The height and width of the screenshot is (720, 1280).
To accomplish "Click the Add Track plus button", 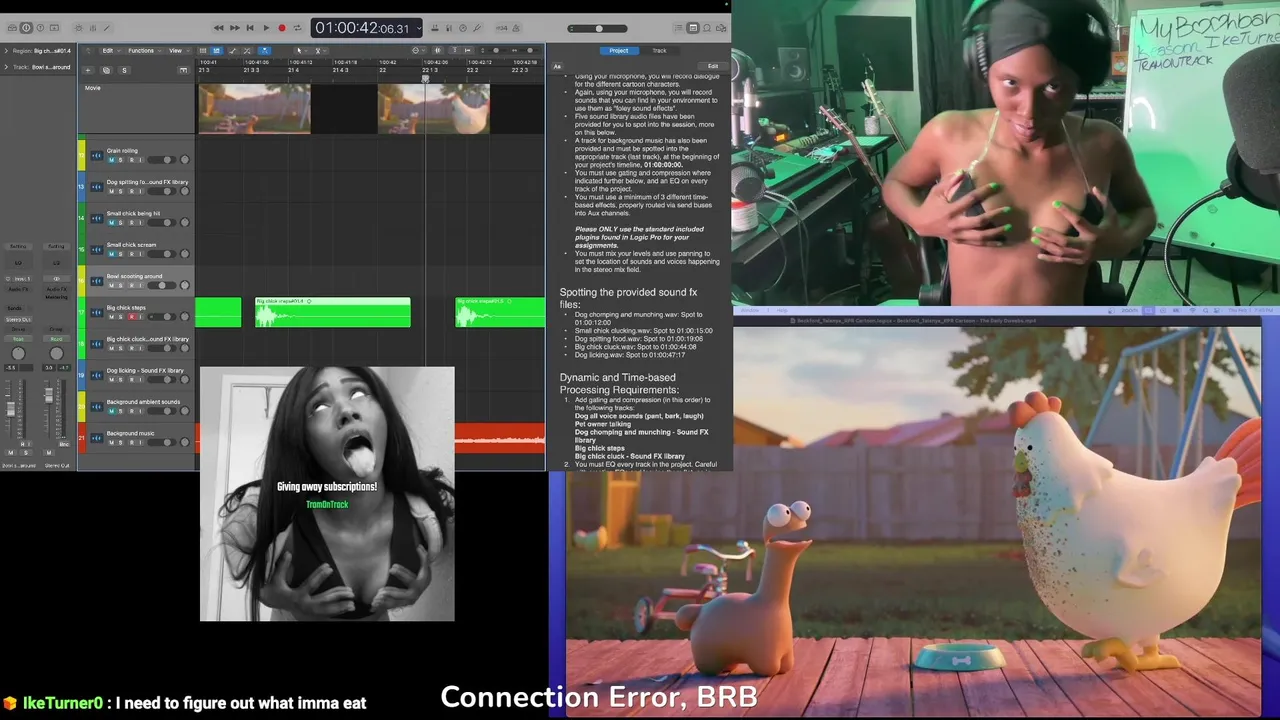I will [x=88, y=70].
